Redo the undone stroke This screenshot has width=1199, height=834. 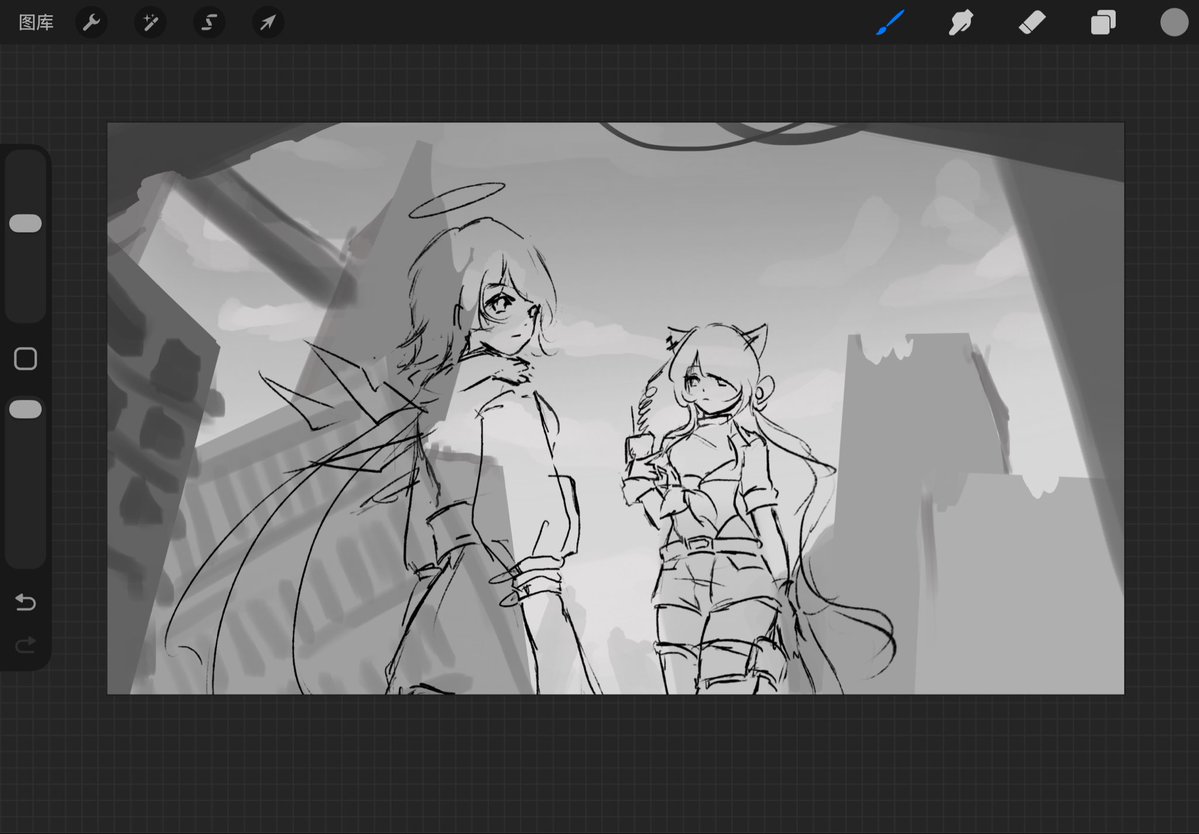point(25,646)
